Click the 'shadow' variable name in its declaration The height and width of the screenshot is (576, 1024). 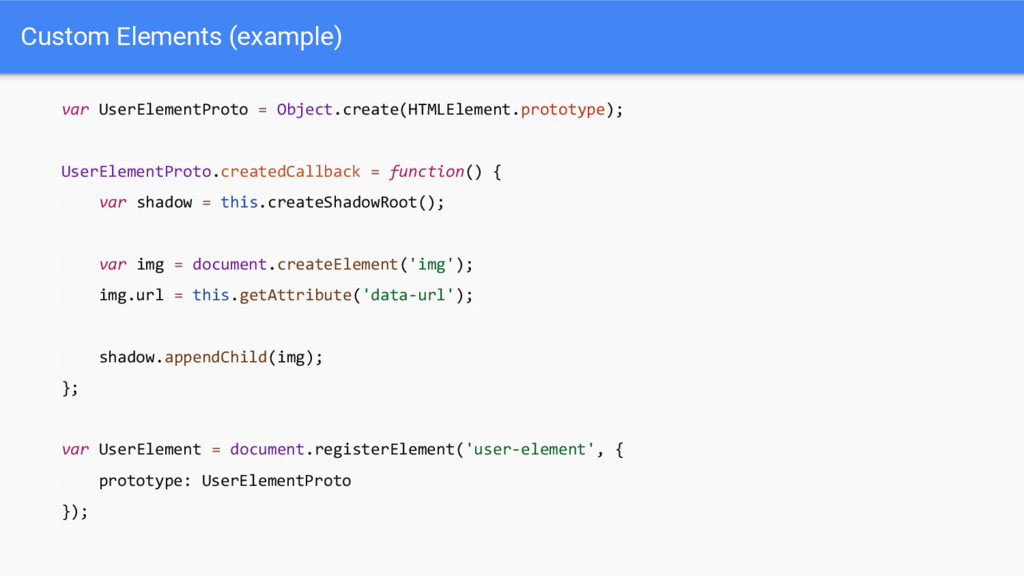pyautogui.click(x=165, y=202)
